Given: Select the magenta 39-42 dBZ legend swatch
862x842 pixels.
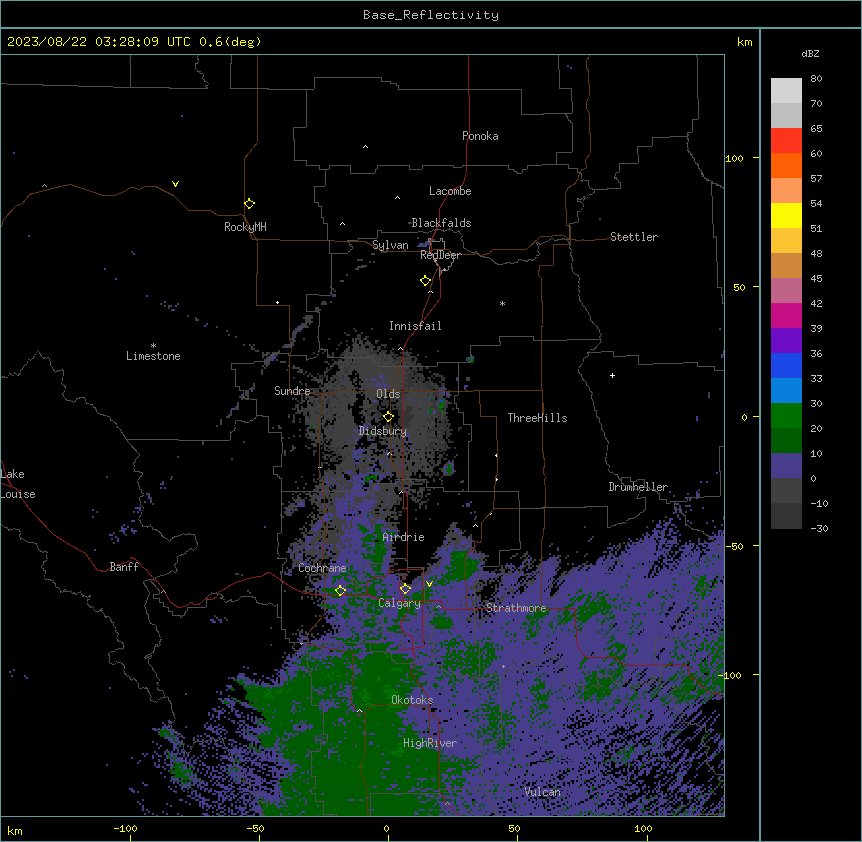Looking at the screenshot, I should [786, 315].
